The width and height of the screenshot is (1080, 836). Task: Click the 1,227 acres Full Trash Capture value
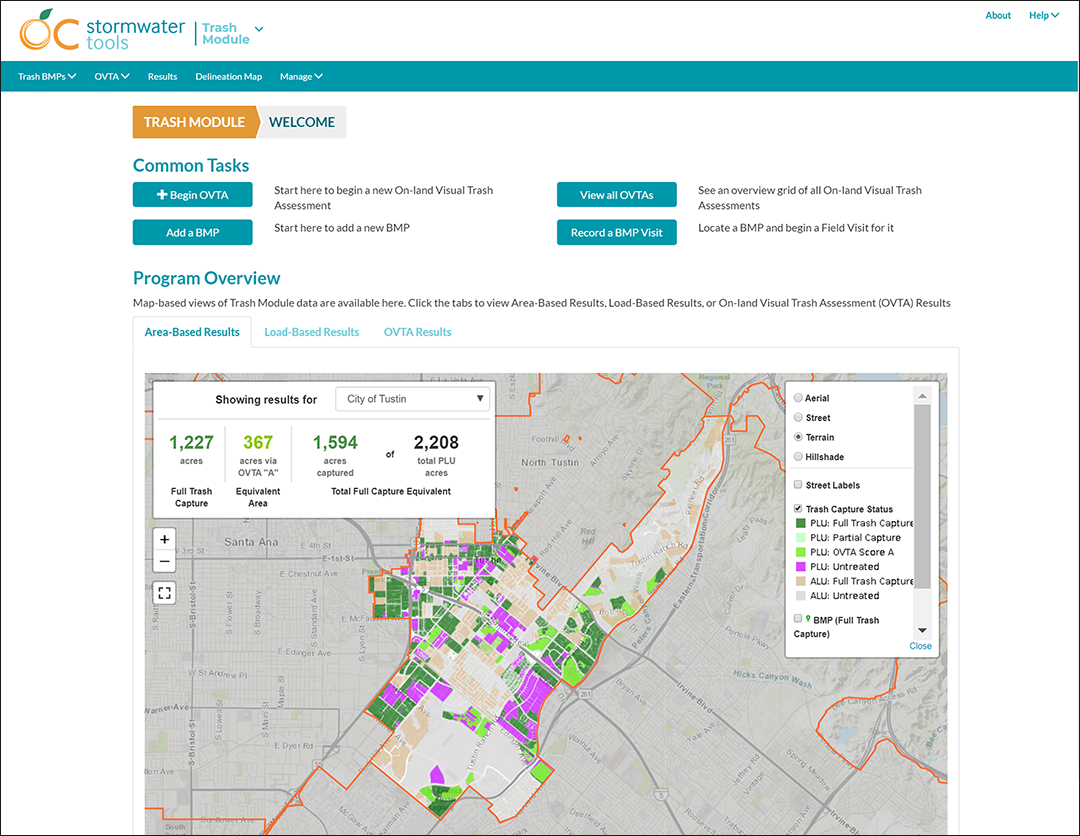tap(191, 442)
